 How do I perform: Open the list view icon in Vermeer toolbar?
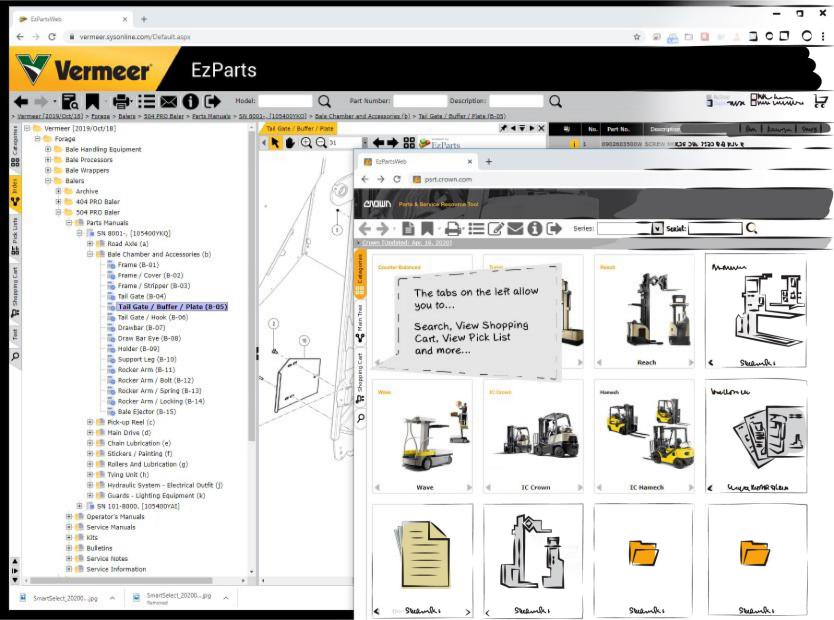(x=146, y=101)
